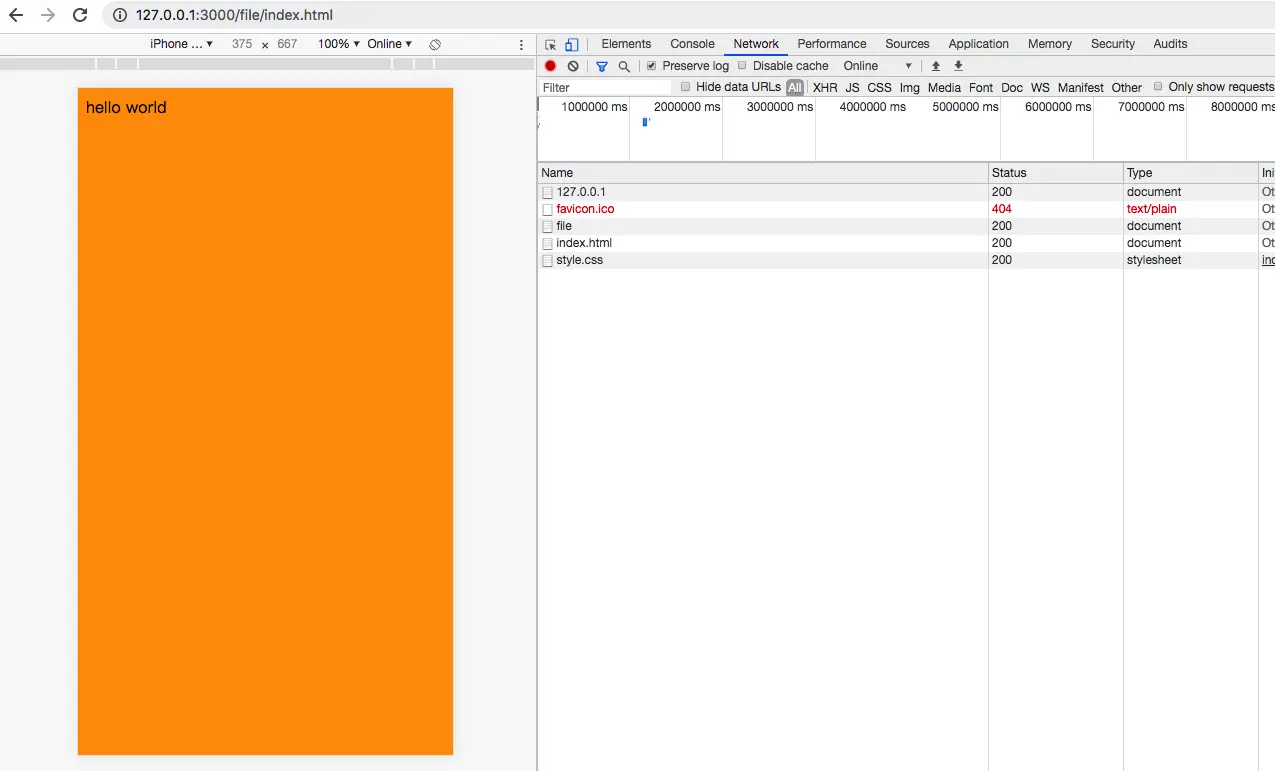
Task: Open the device toolbar three-dot menu
Action: 521,44
